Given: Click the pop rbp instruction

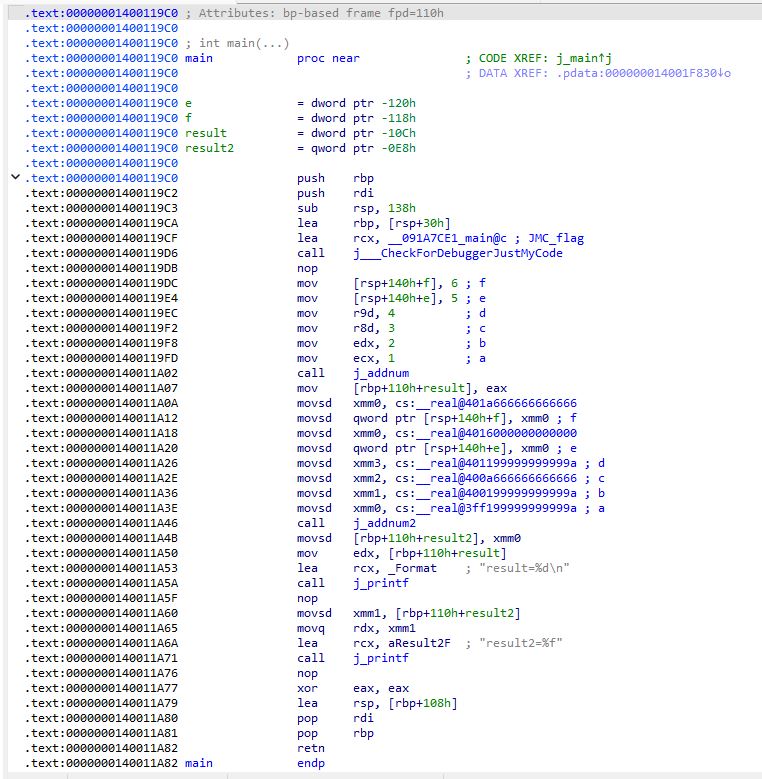Looking at the screenshot, I should (x=335, y=733).
